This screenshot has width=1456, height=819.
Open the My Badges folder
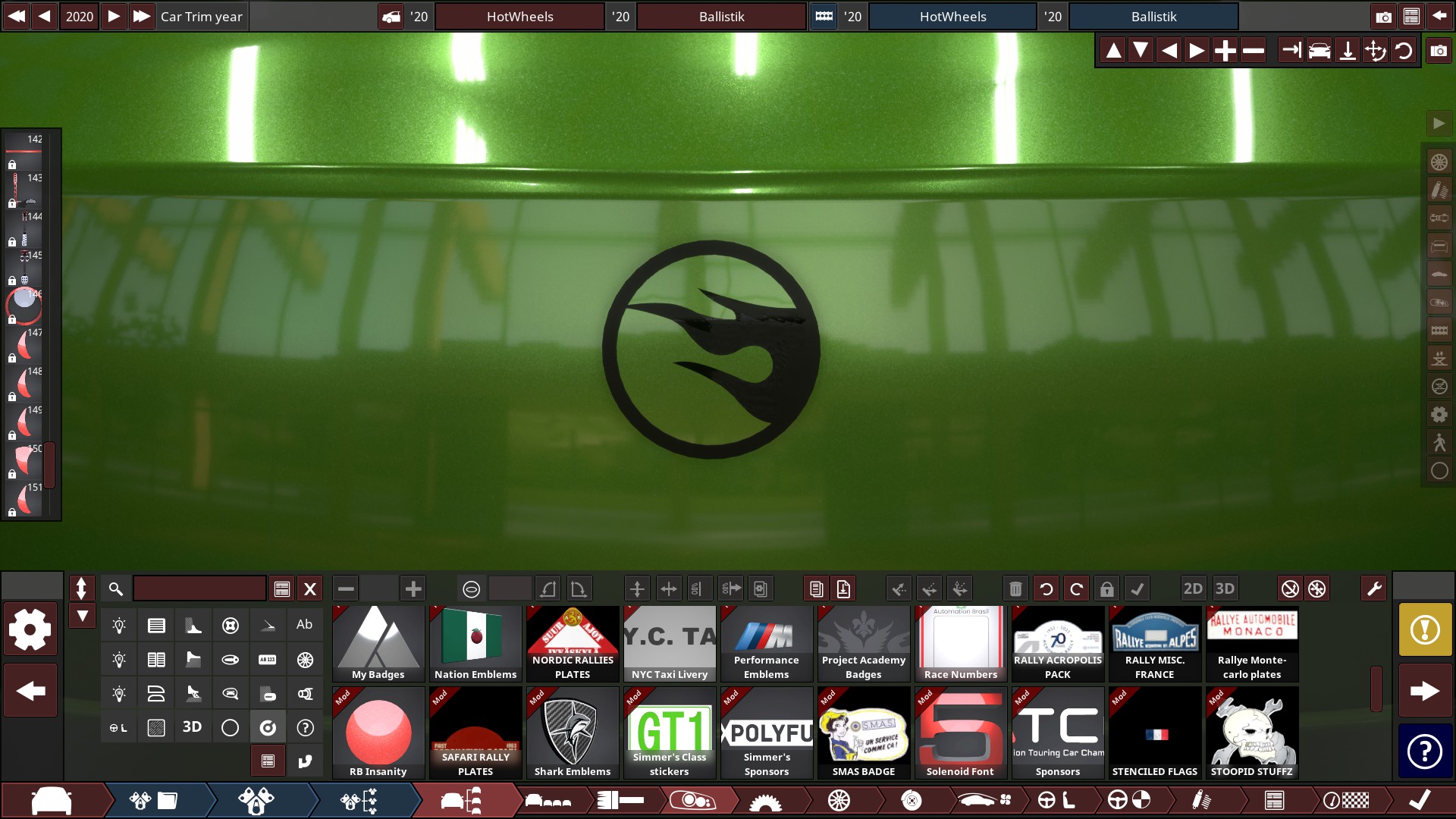tap(378, 644)
